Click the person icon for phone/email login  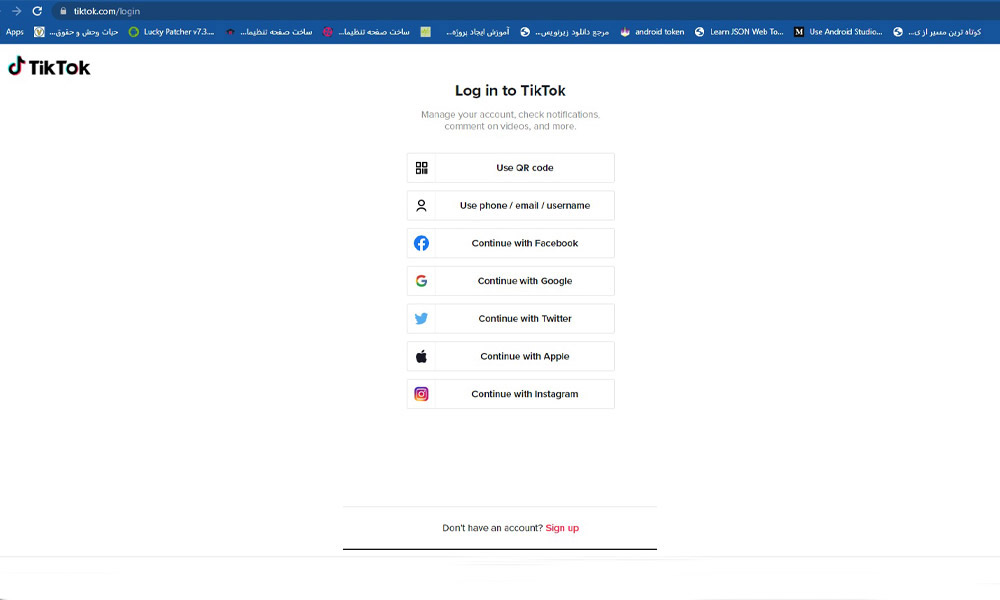[x=422, y=206]
